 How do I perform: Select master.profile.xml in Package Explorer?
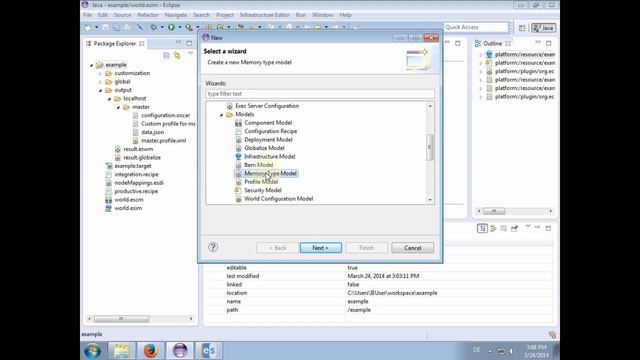(164, 140)
